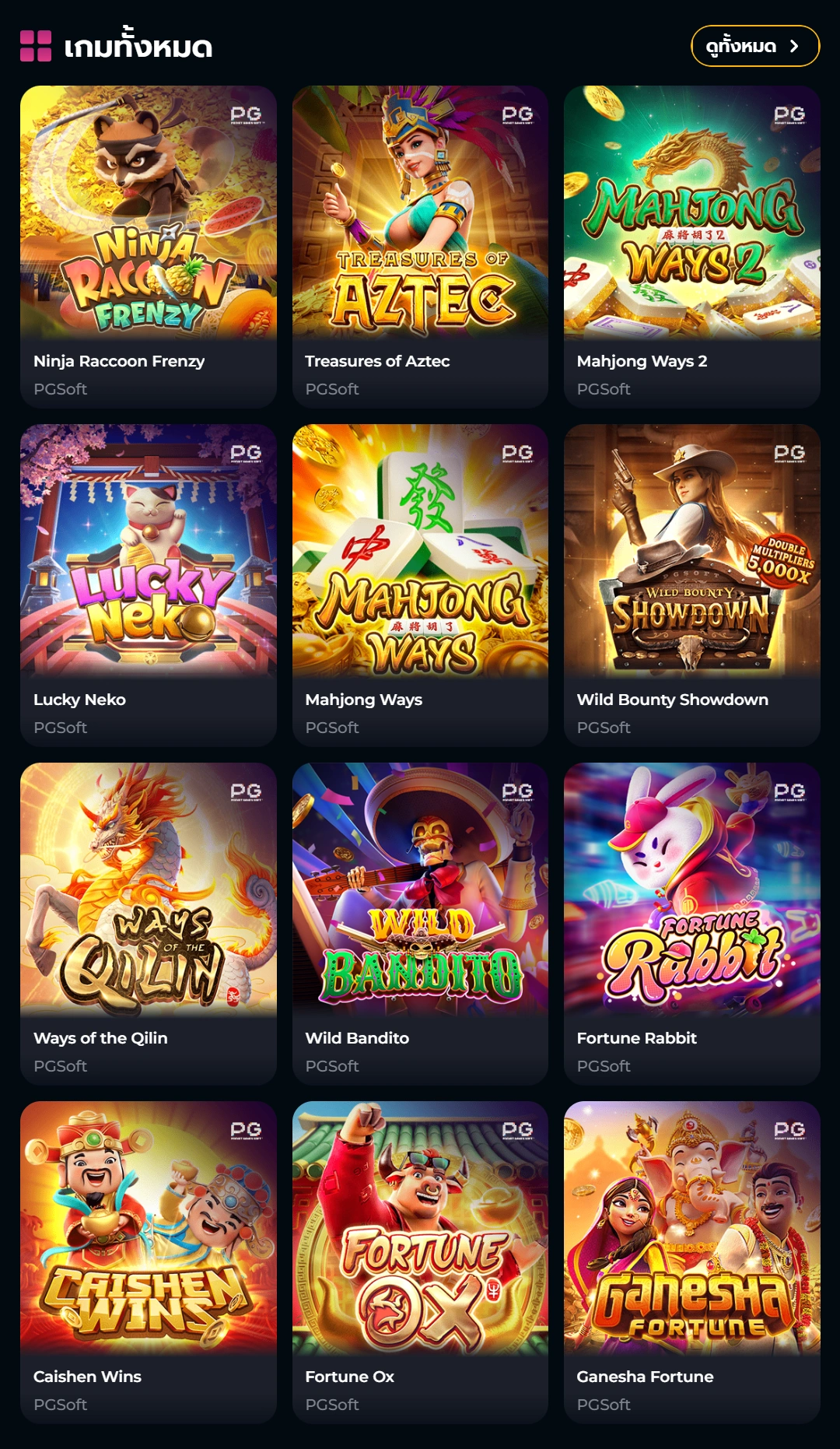The width and height of the screenshot is (840, 1449).
Task: Click the pink grid icon beside เกมทั้งหมด
Action: pyautogui.click(x=36, y=46)
